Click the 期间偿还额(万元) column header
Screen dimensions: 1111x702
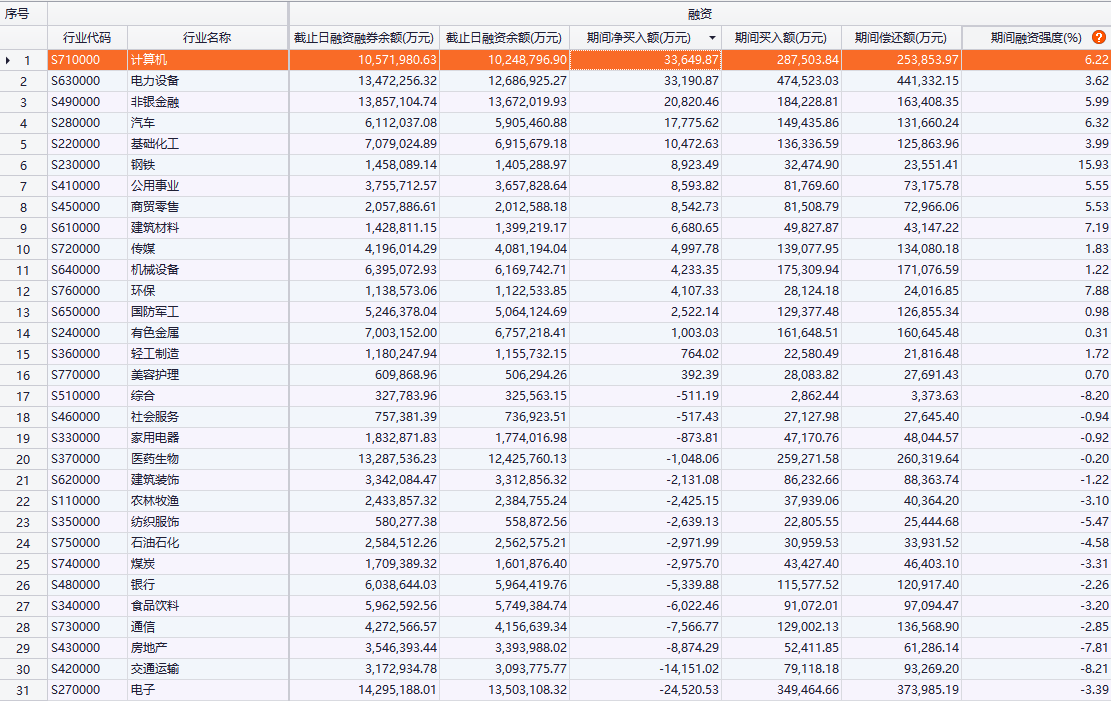point(900,38)
